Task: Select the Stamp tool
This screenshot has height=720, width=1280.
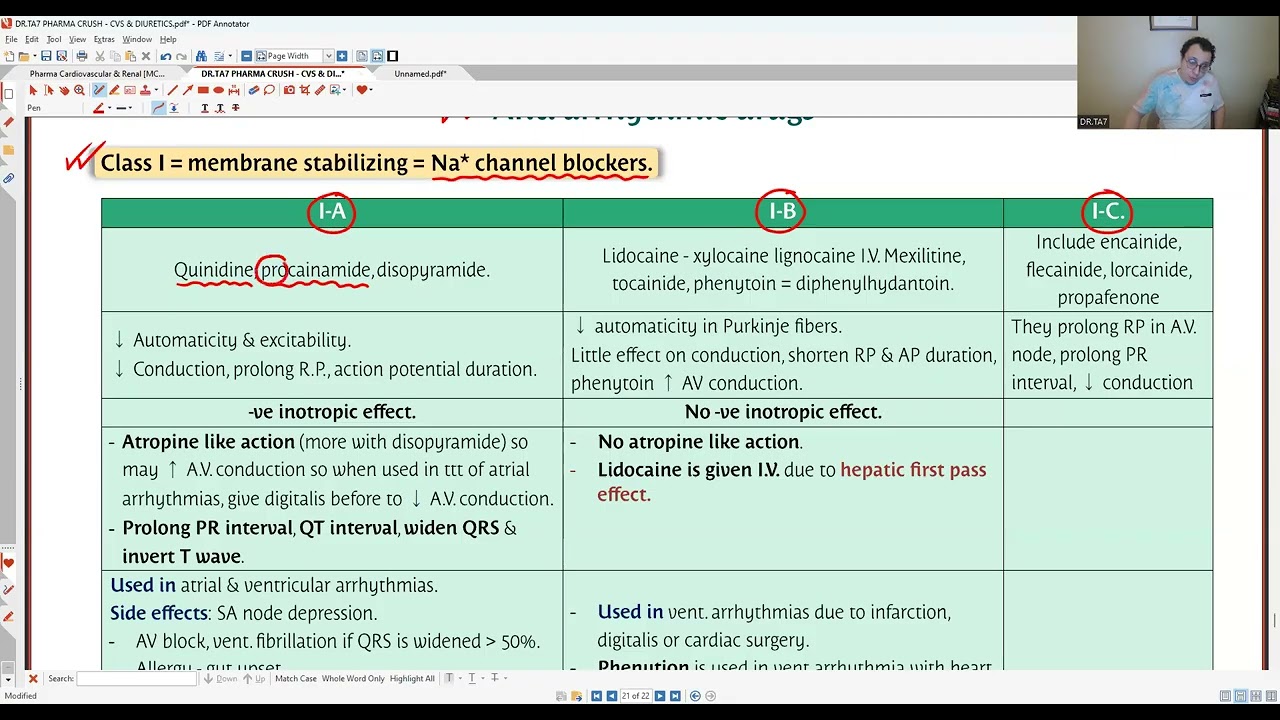Action: [145, 90]
